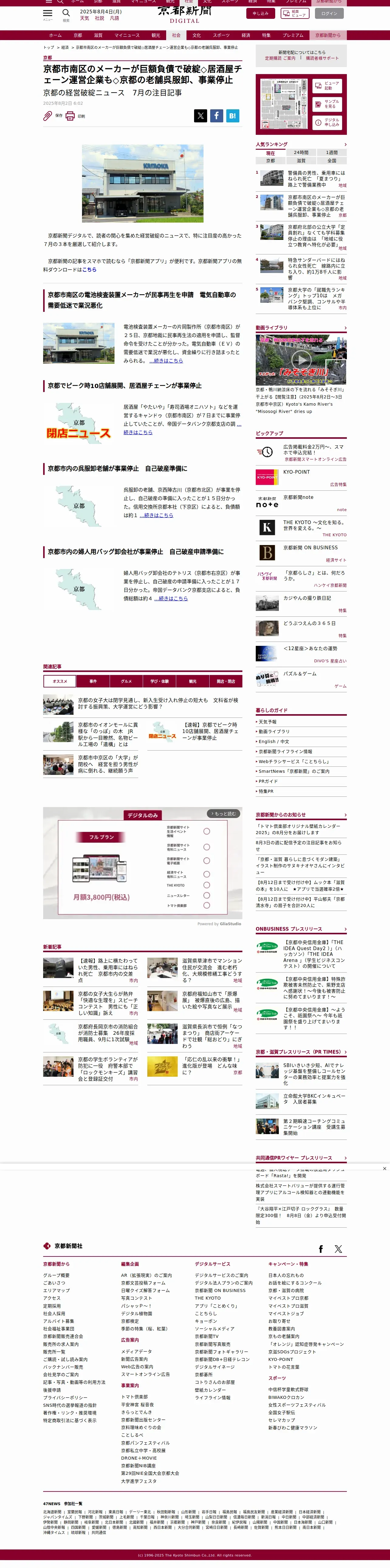Expand 人気ランキング section arrow
The width and height of the screenshot is (390, 1568).
point(345,144)
